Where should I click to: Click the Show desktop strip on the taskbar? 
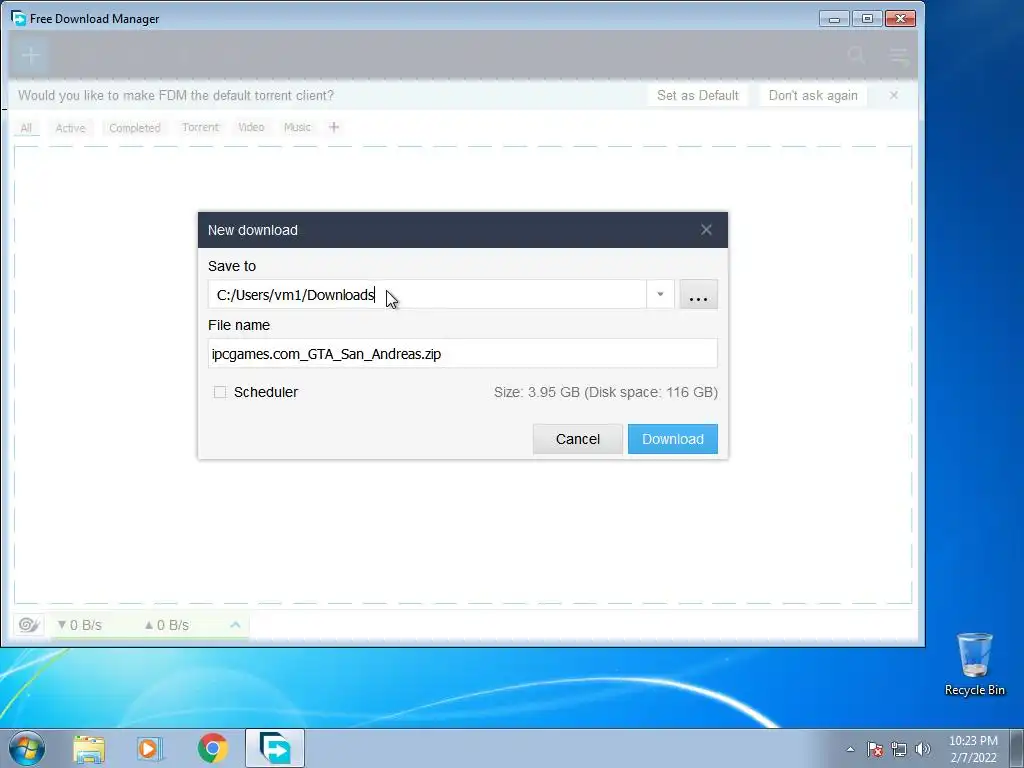[x=1017, y=749]
